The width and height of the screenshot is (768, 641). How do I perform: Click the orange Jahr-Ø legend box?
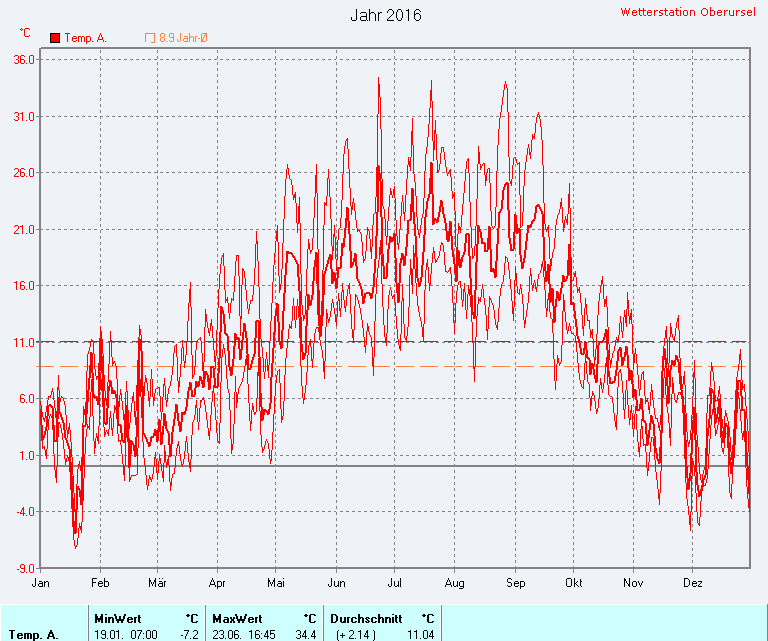(x=150, y=38)
